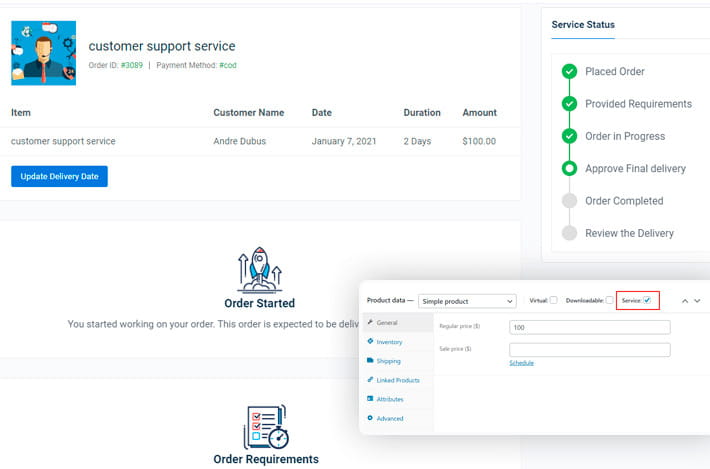Toggle the Virtual checkbox

point(553,300)
